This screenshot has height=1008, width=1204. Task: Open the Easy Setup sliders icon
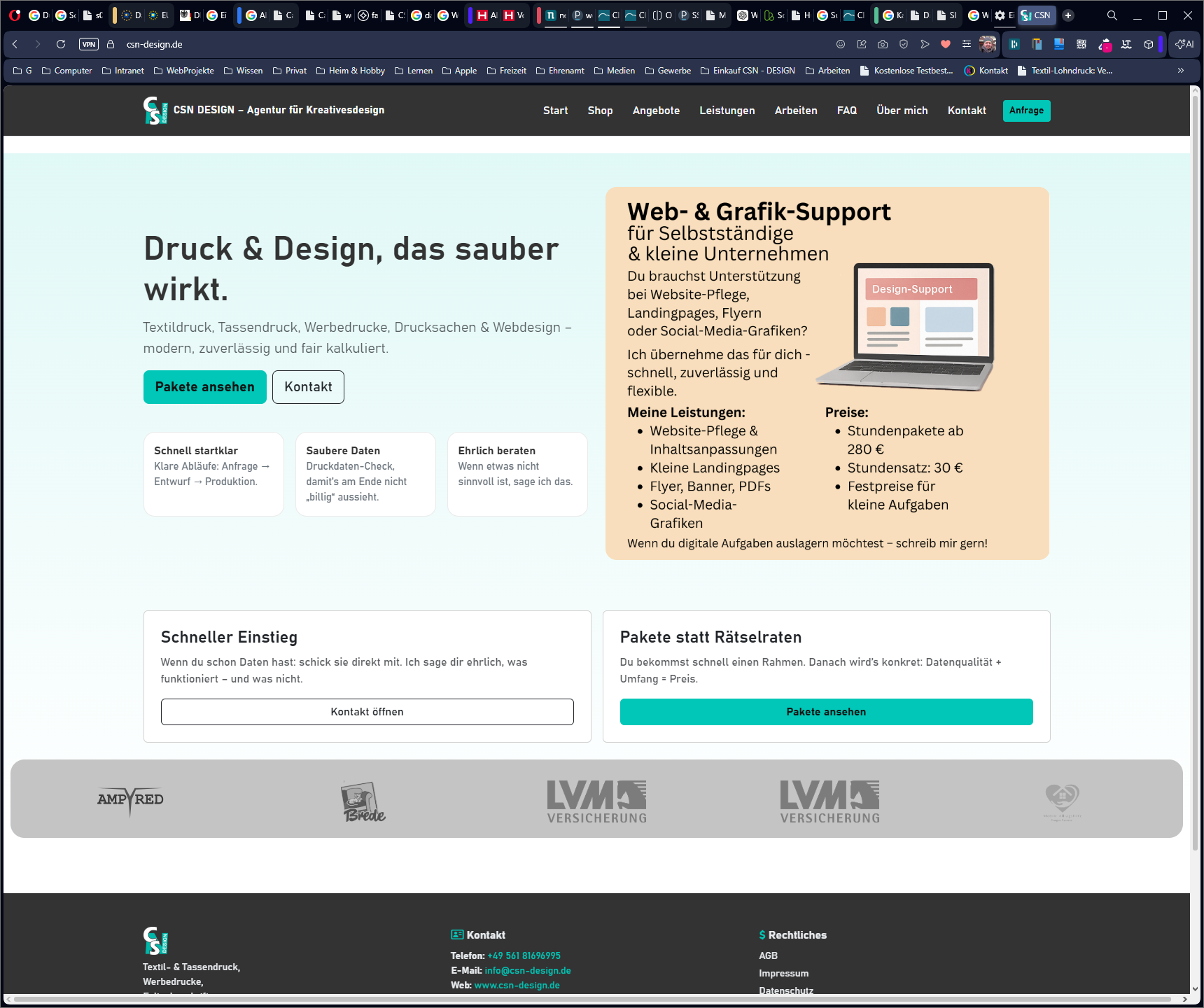pos(967,44)
